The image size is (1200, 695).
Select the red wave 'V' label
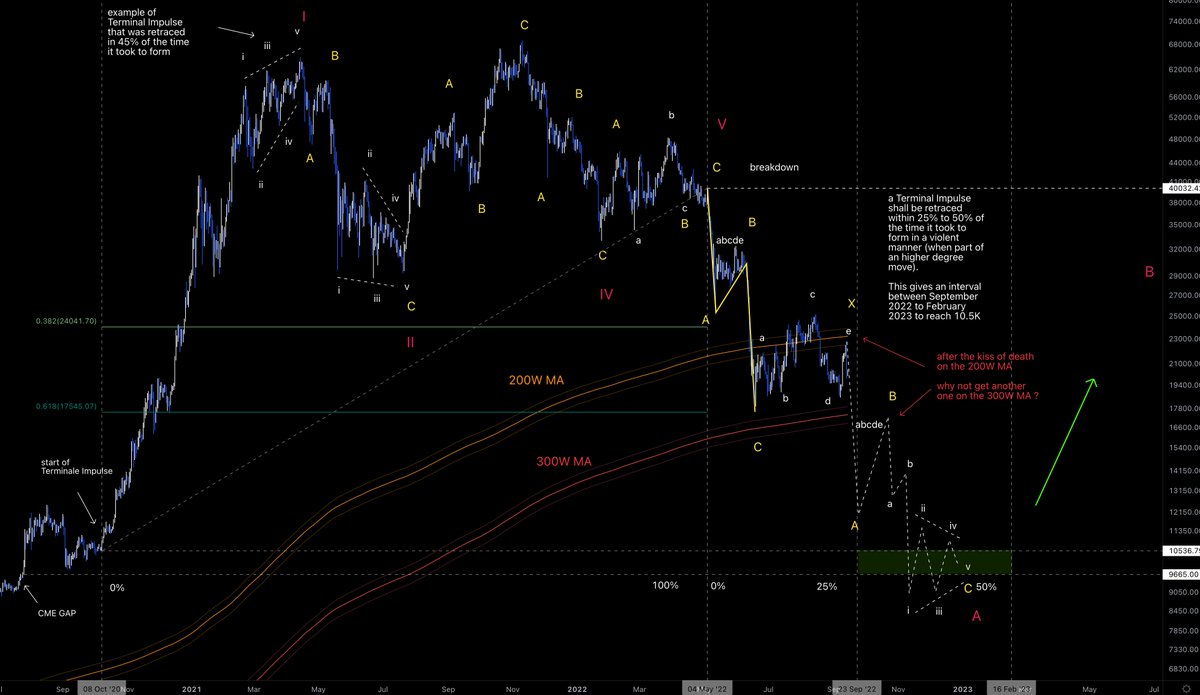point(723,123)
